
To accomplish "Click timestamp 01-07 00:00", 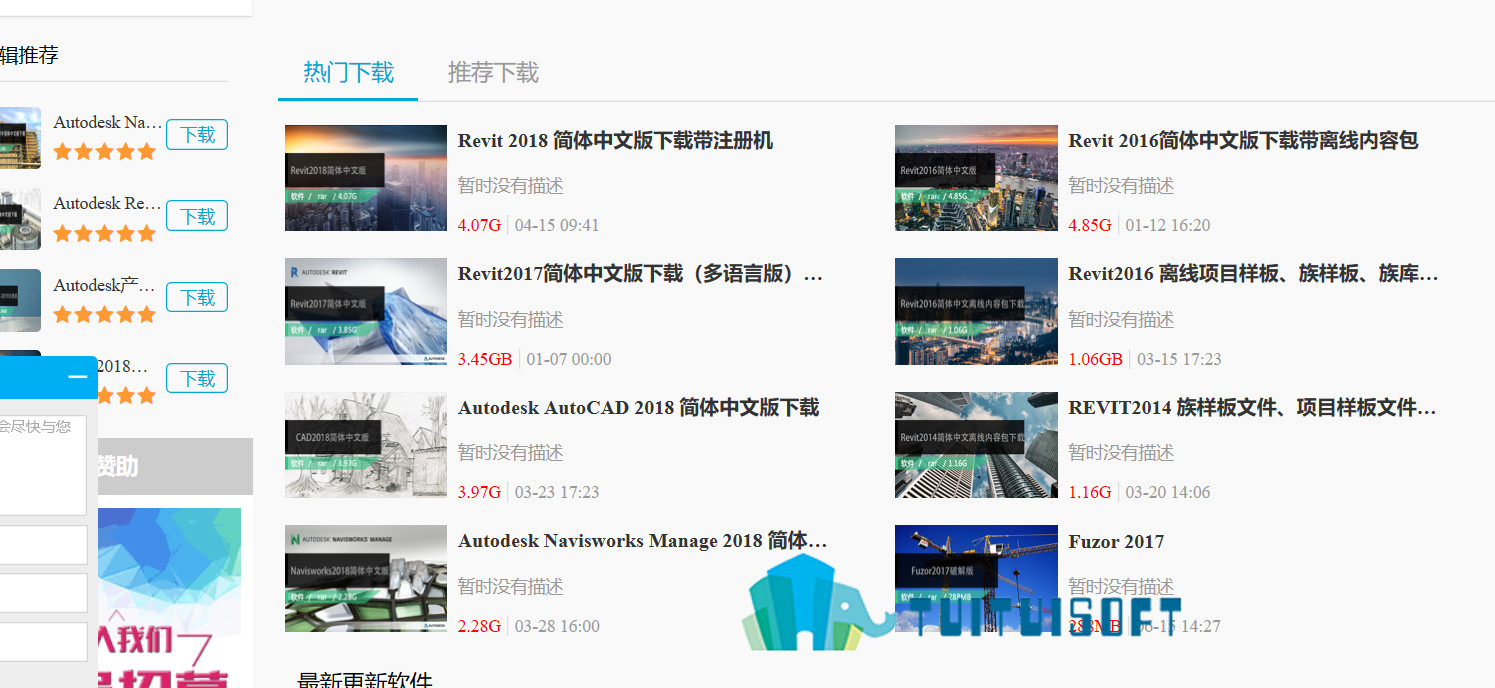I will (569, 359).
